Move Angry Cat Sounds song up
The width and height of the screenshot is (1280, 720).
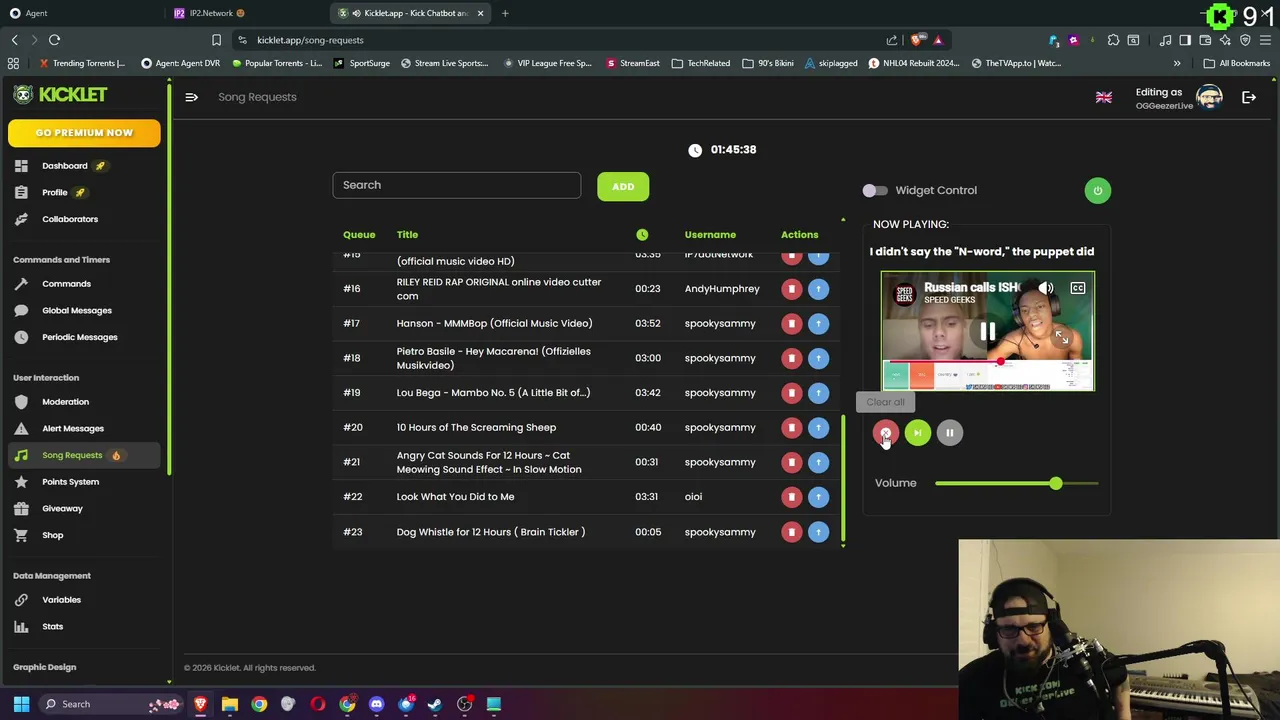(x=818, y=462)
